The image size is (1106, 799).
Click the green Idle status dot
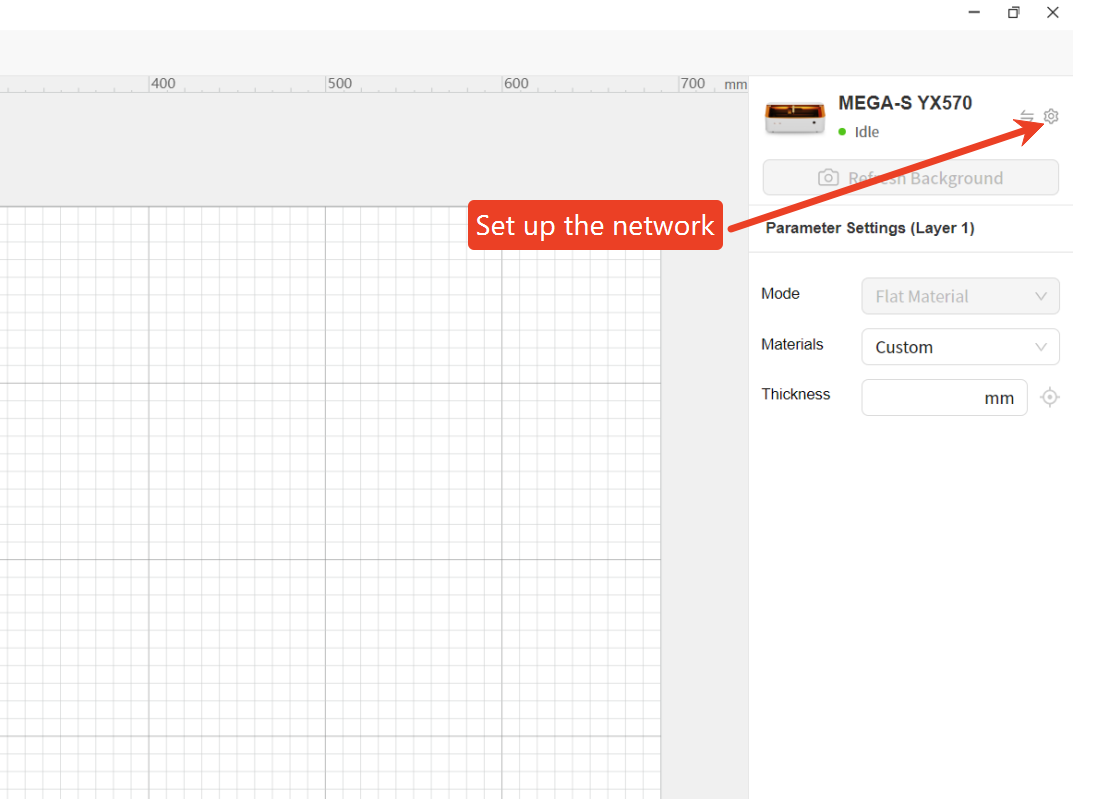[842, 132]
